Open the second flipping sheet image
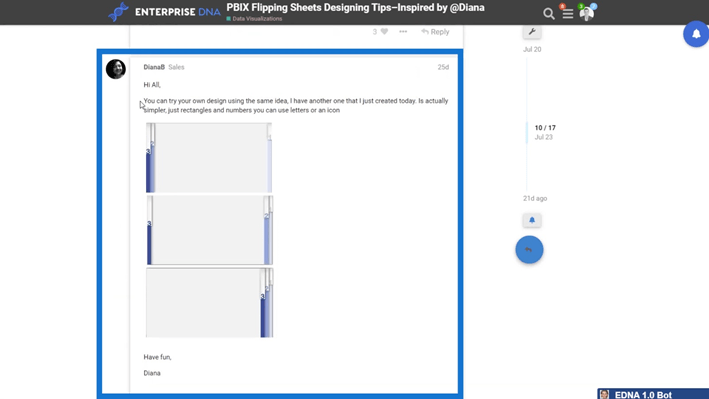This screenshot has width=709, height=399. click(209, 230)
